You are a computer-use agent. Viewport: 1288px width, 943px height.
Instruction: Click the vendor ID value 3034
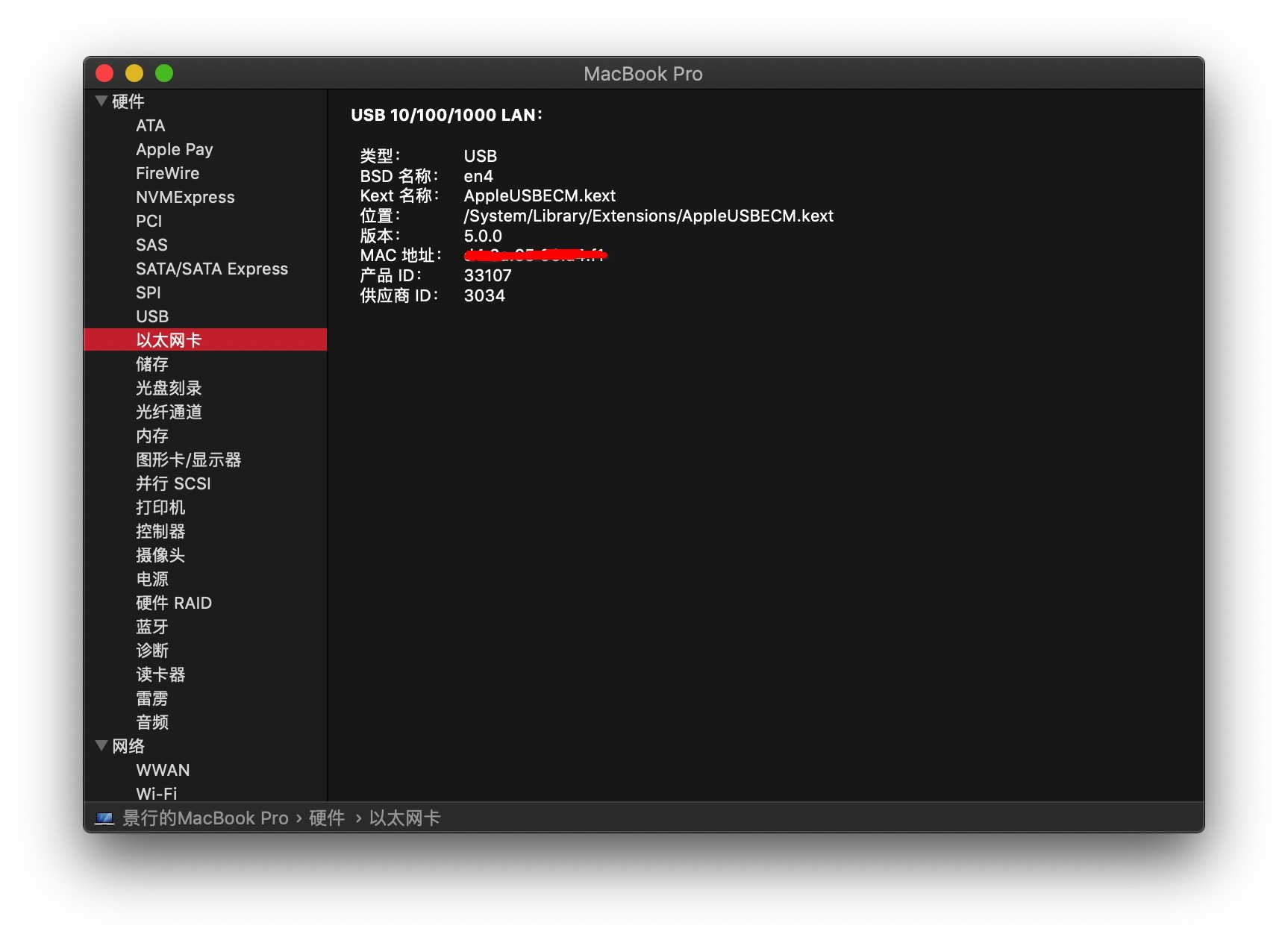pos(484,295)
